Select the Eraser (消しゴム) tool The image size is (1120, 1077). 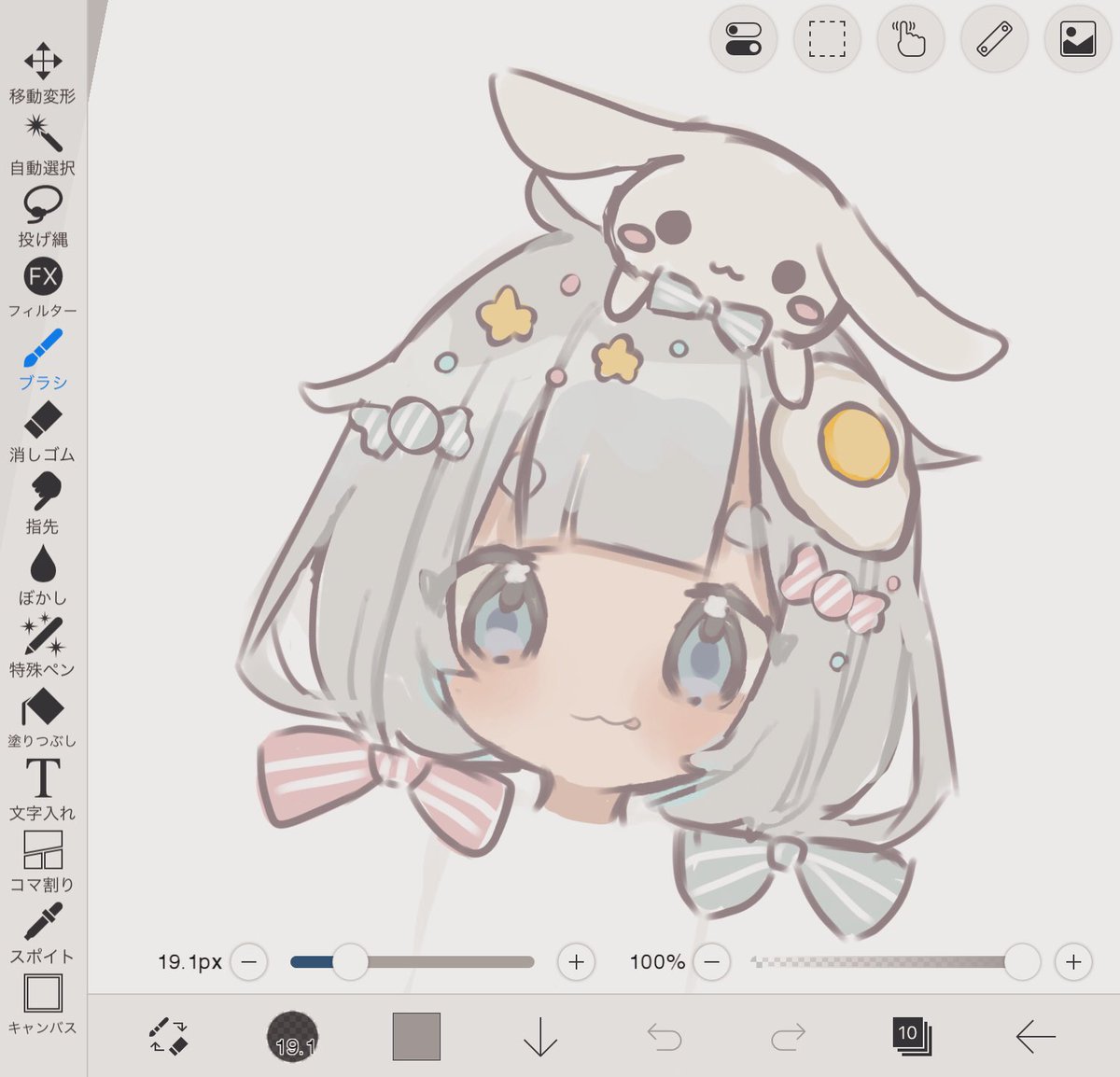coord(43,431)
